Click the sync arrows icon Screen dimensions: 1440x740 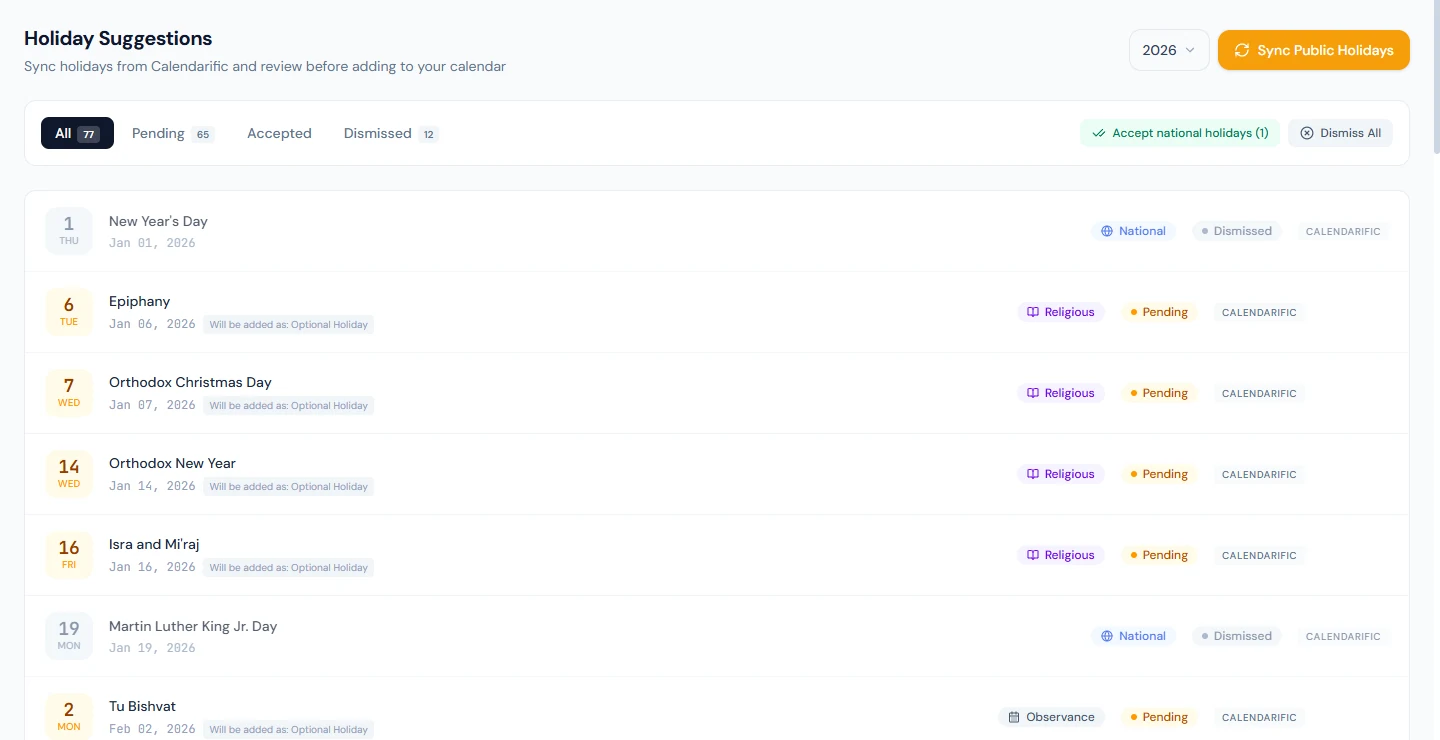(x=1242, y=50)
